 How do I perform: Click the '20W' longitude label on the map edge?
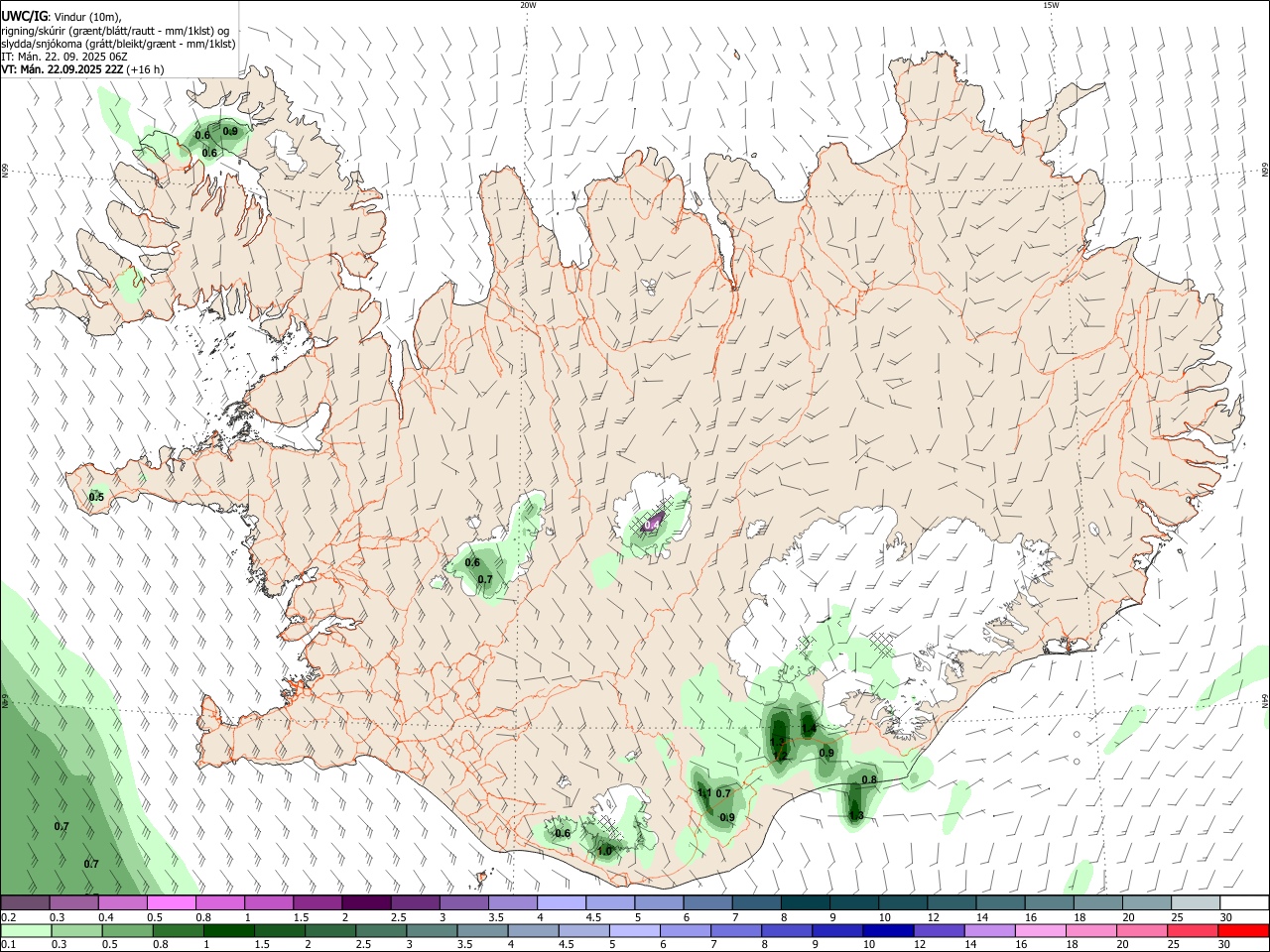click(x=528, y=5)
